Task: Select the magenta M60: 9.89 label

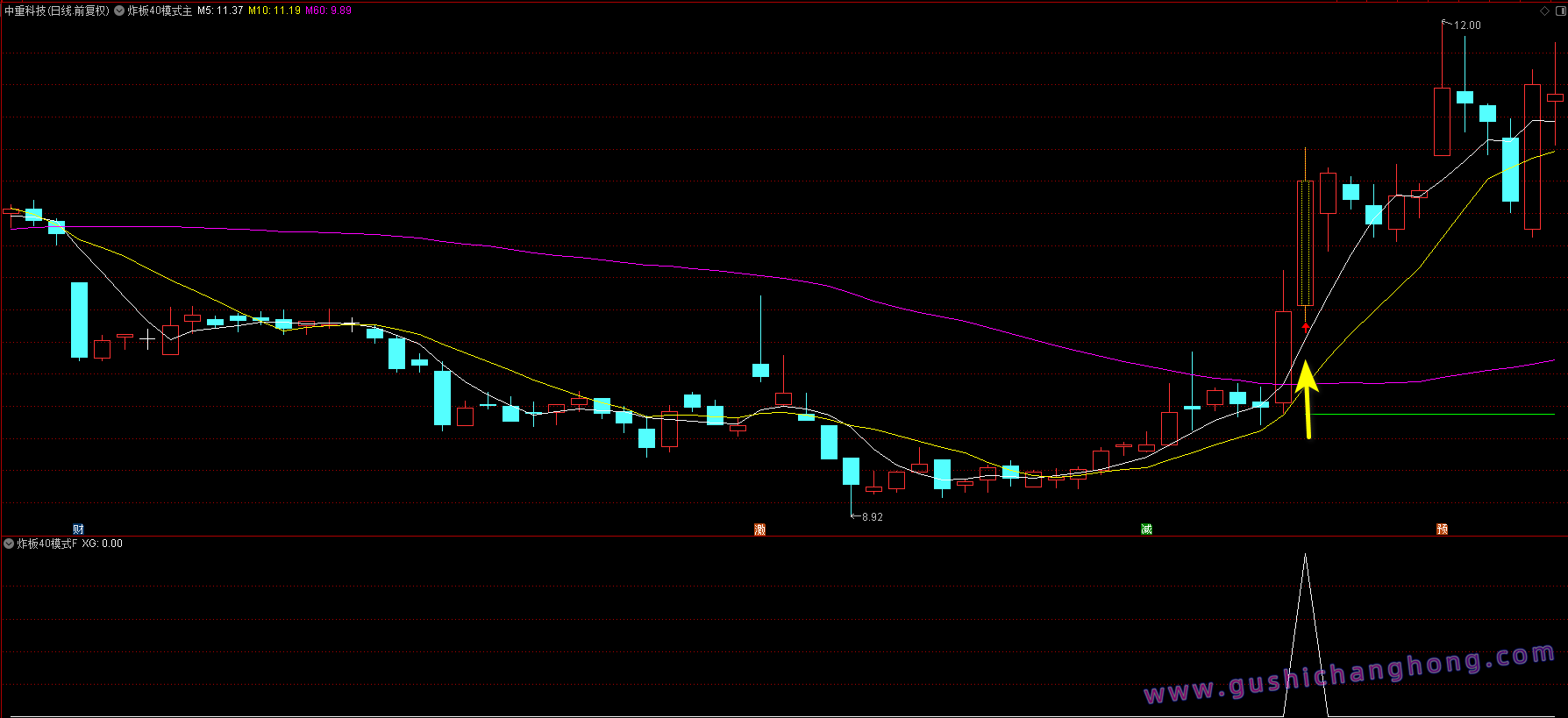Action: 328,11
